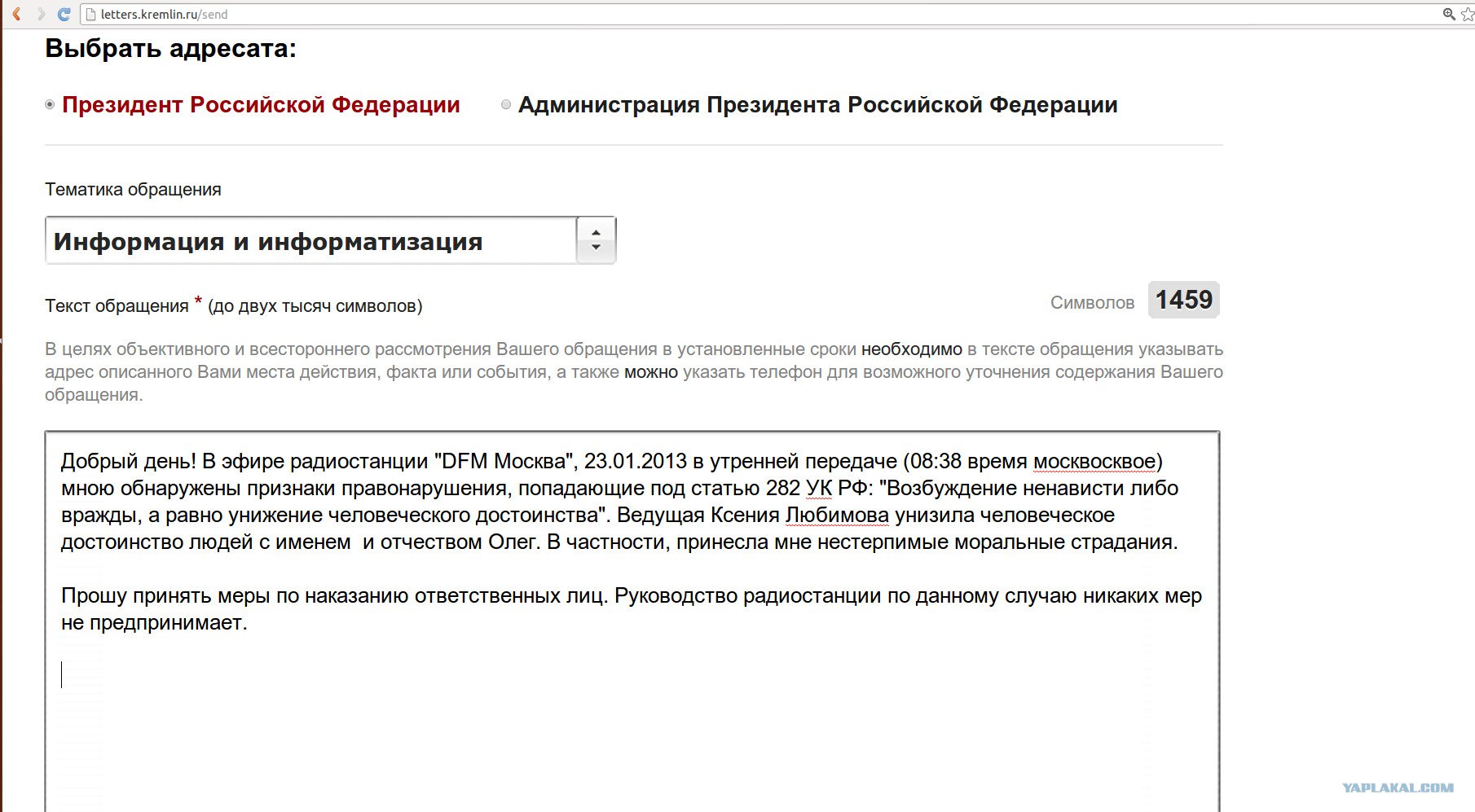Click the label "Текст обращения"

coord(117,305)
